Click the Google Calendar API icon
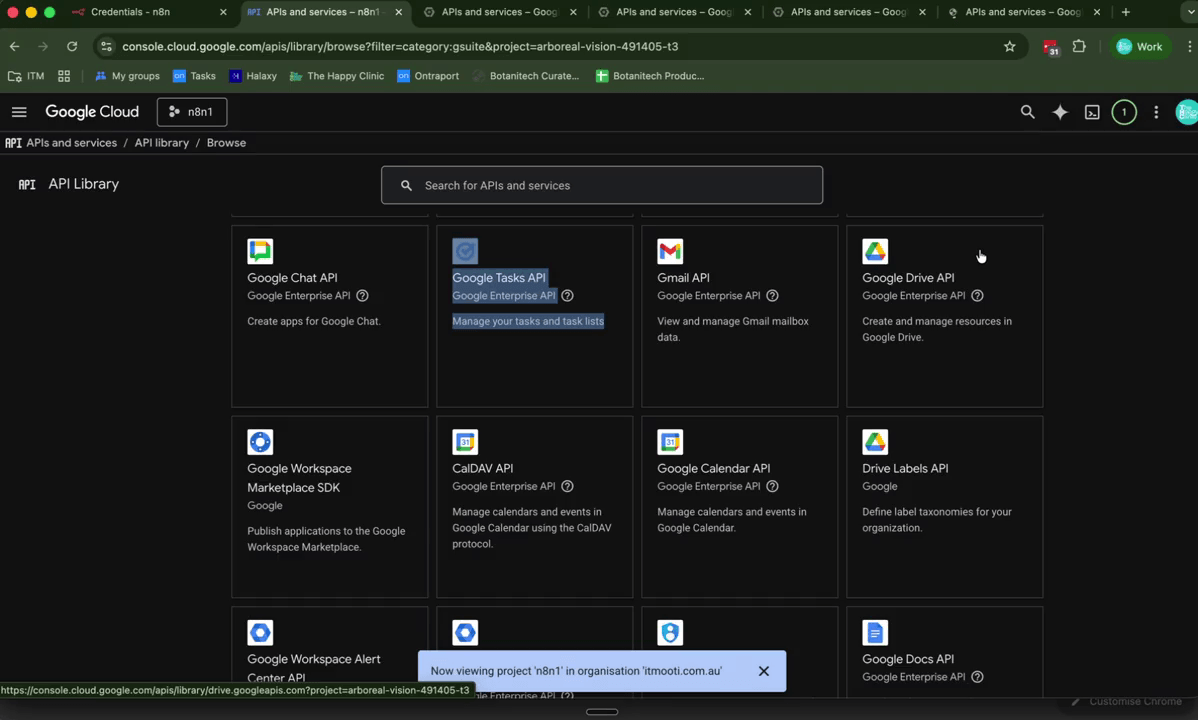 click(x=669, y=441)
